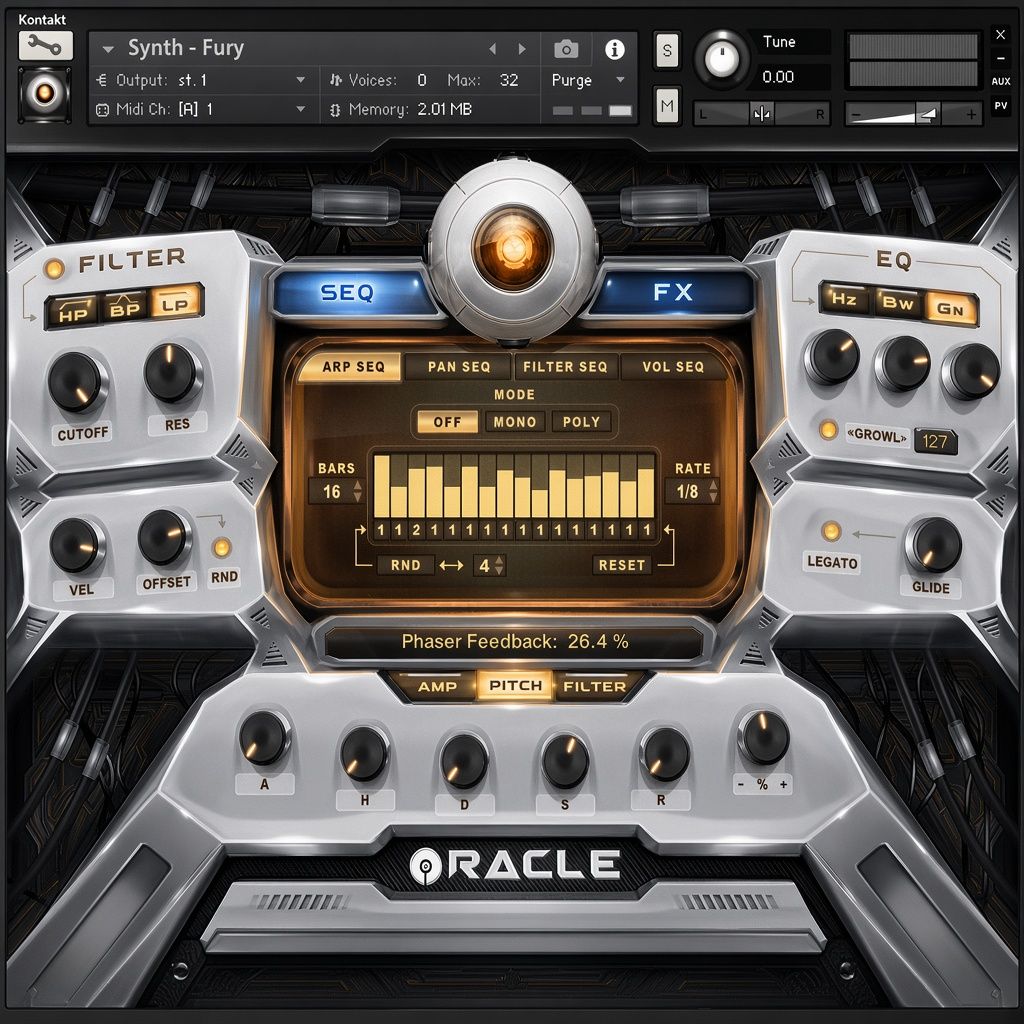Open the FILTER SEQ tab
Image resolution: width=1024 pixels, height=1024 pixels.
pyautogui.click(x=565, y=367)
